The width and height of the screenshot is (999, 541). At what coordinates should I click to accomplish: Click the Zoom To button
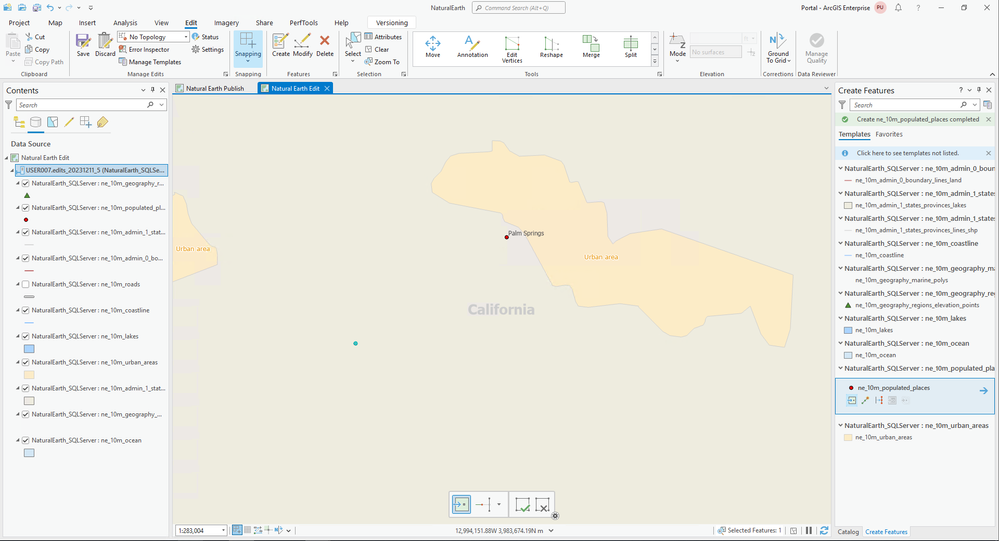pyautogui.click(x=382, y=62)
